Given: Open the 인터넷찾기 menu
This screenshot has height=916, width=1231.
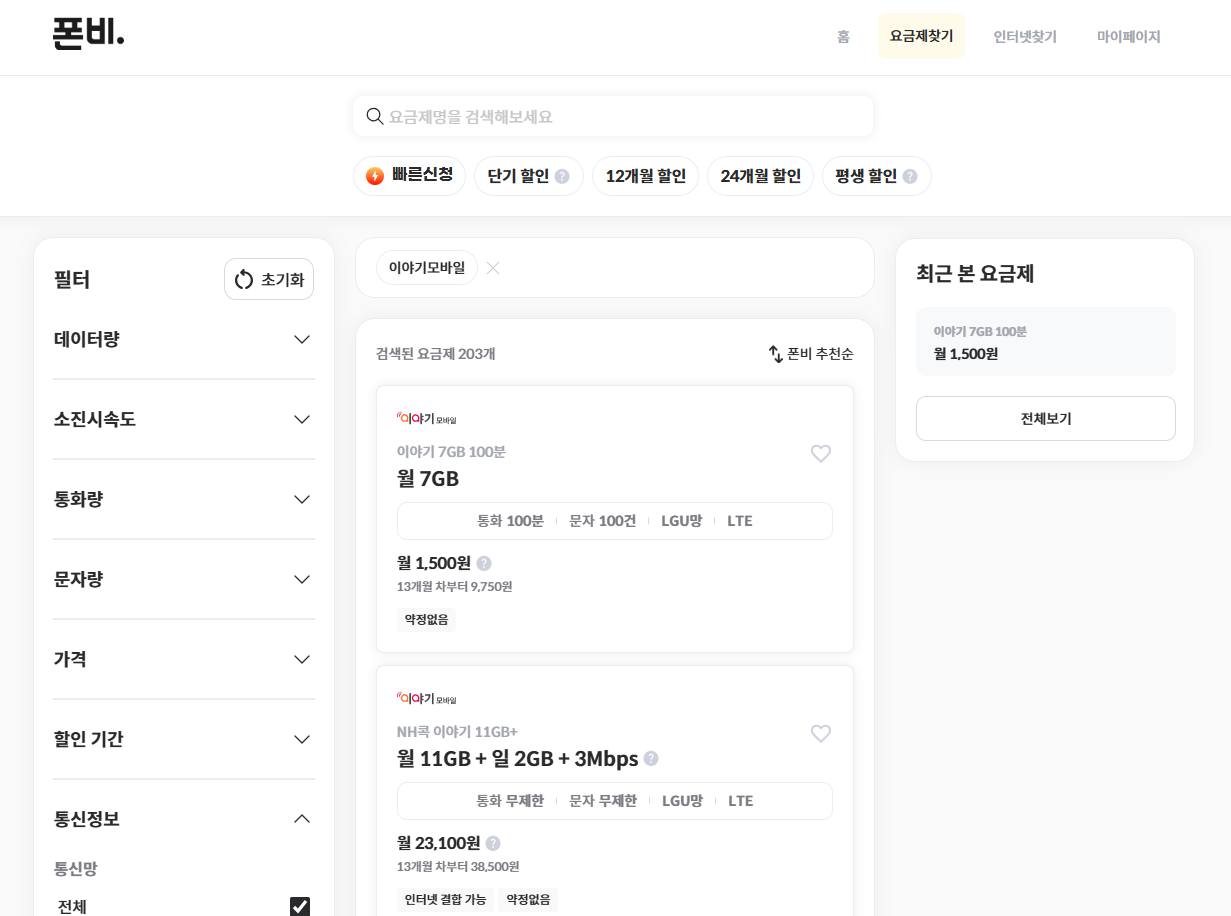Looking at the screenshot, I should [x=1024, y=37].
